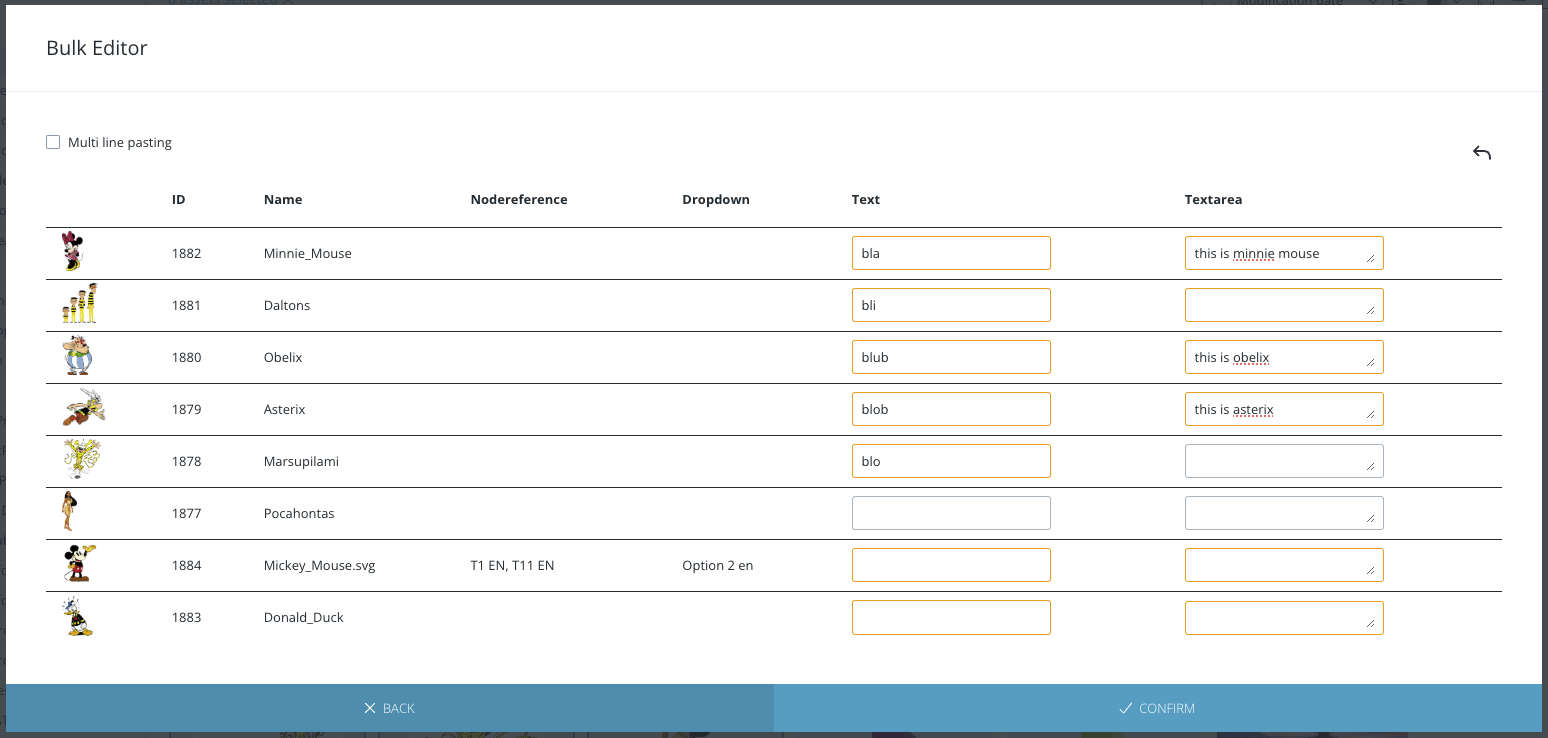Click the name cell 'Mickey_Mouse.svg'
Screen dimensions: 1548x738
[320, 565]
